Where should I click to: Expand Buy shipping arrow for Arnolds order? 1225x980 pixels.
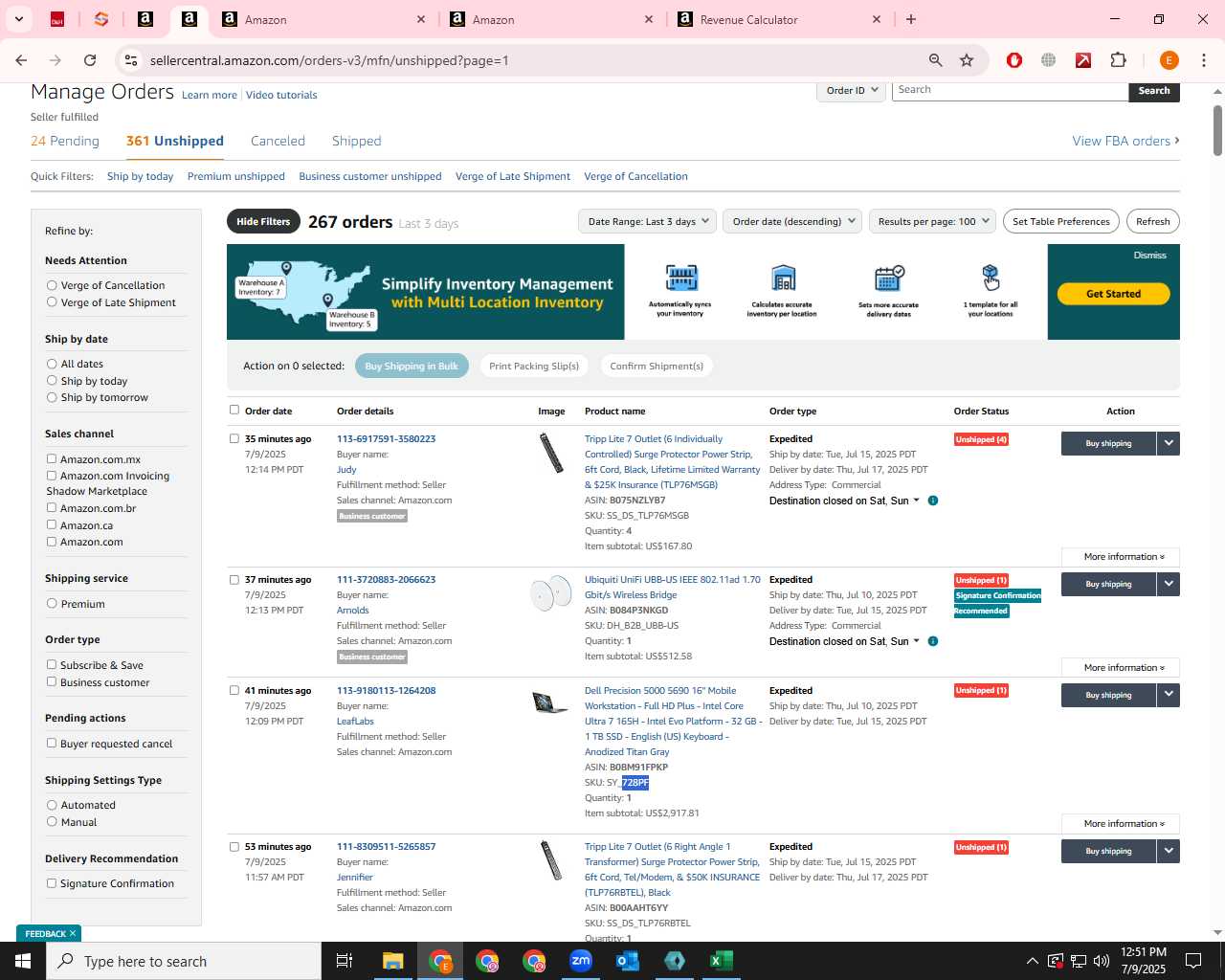pos(1169,584)
